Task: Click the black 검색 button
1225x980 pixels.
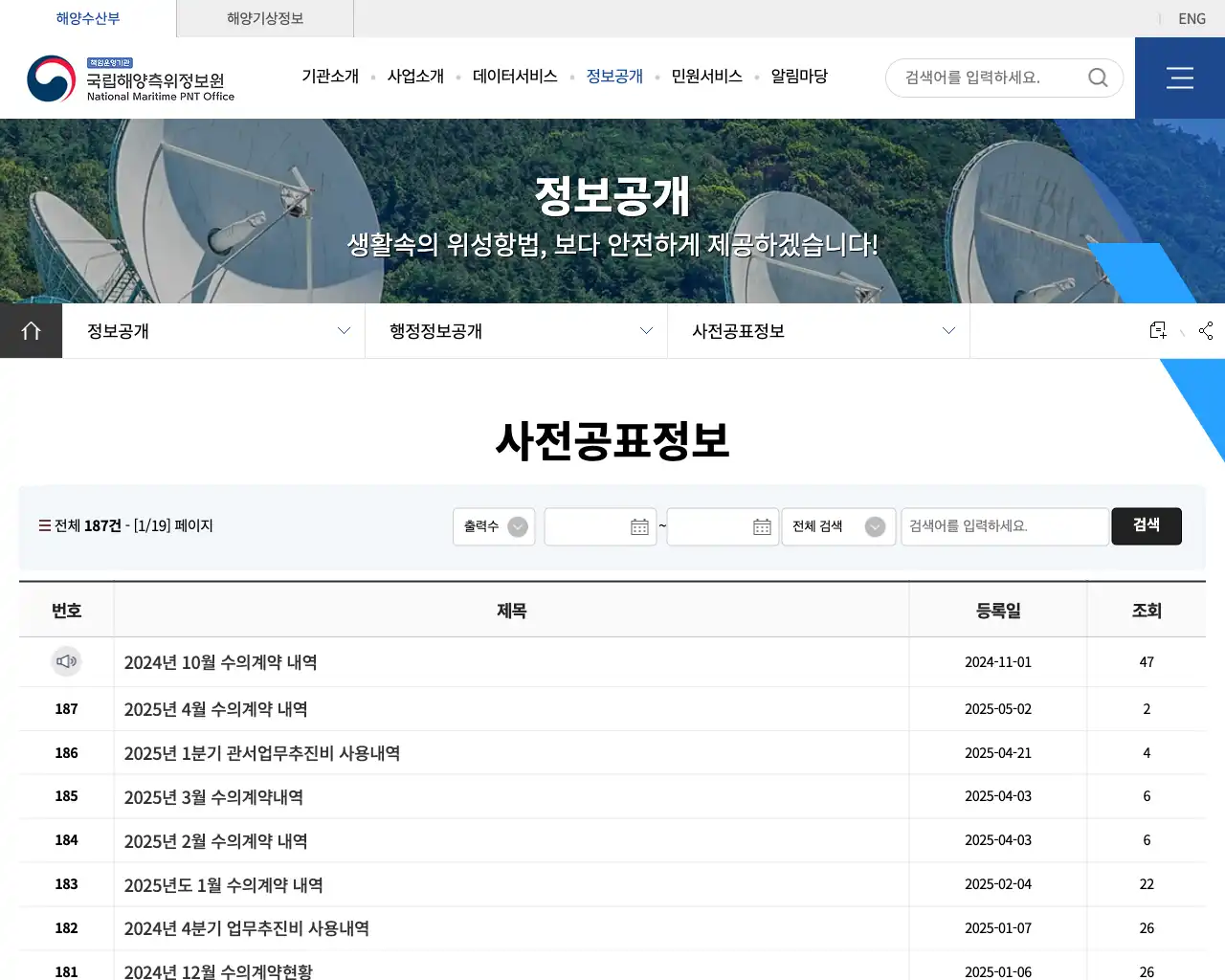Action: point(1147,526)
